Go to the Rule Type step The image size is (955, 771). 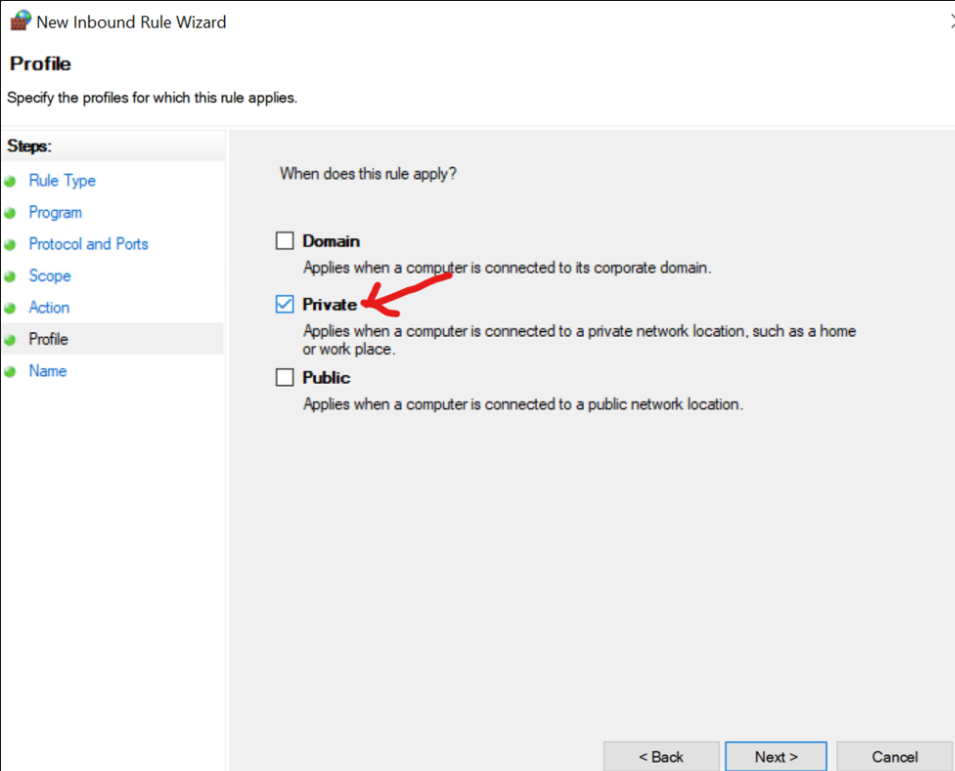62,181
